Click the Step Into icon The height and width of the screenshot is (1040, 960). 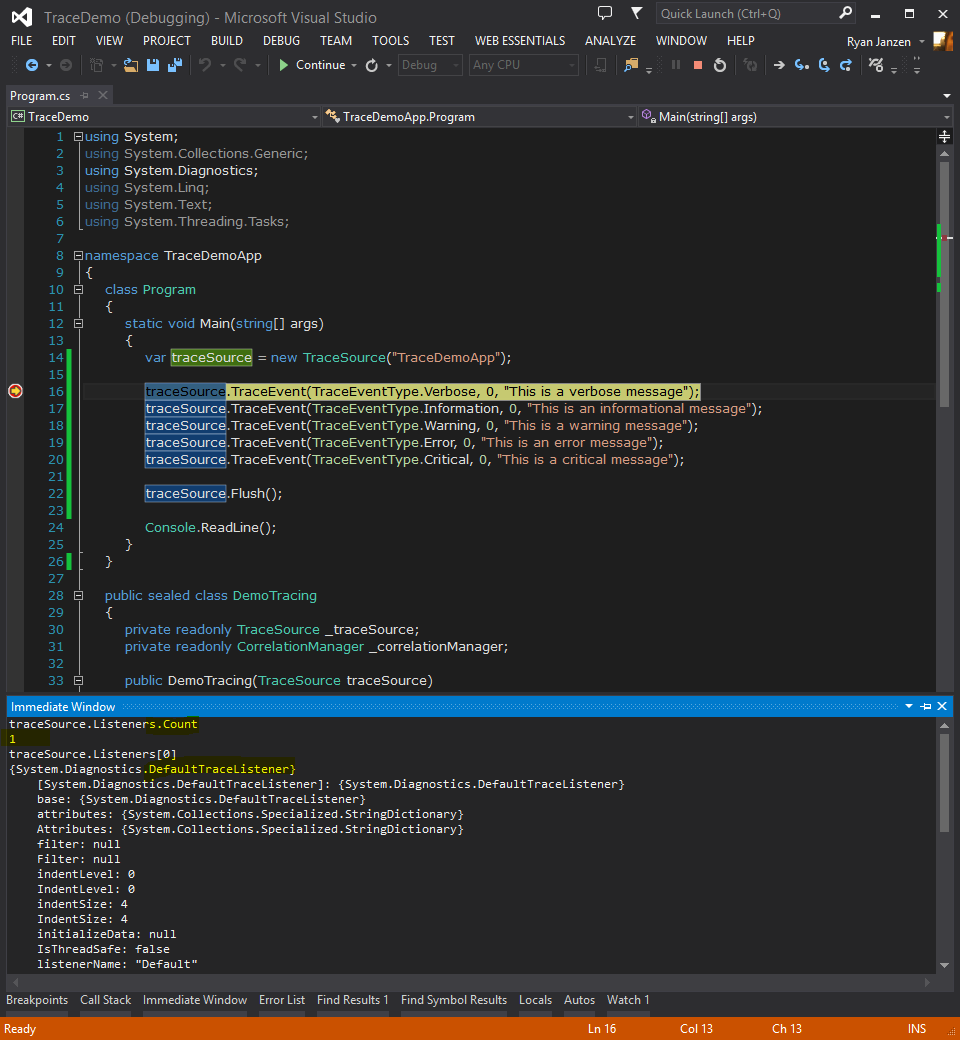point(801,65)
